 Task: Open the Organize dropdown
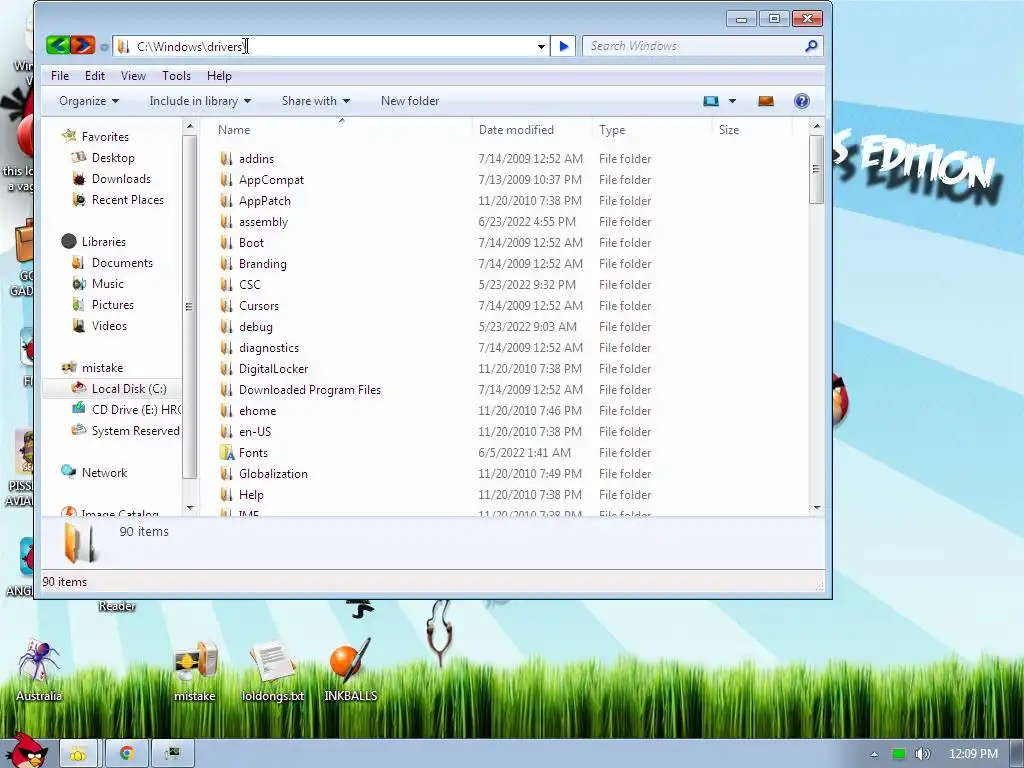(89, 101)
